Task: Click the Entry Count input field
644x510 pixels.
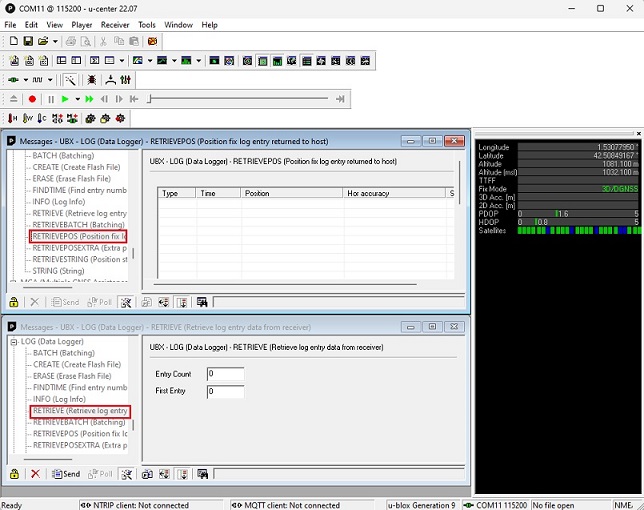Action: pos(225,374)
